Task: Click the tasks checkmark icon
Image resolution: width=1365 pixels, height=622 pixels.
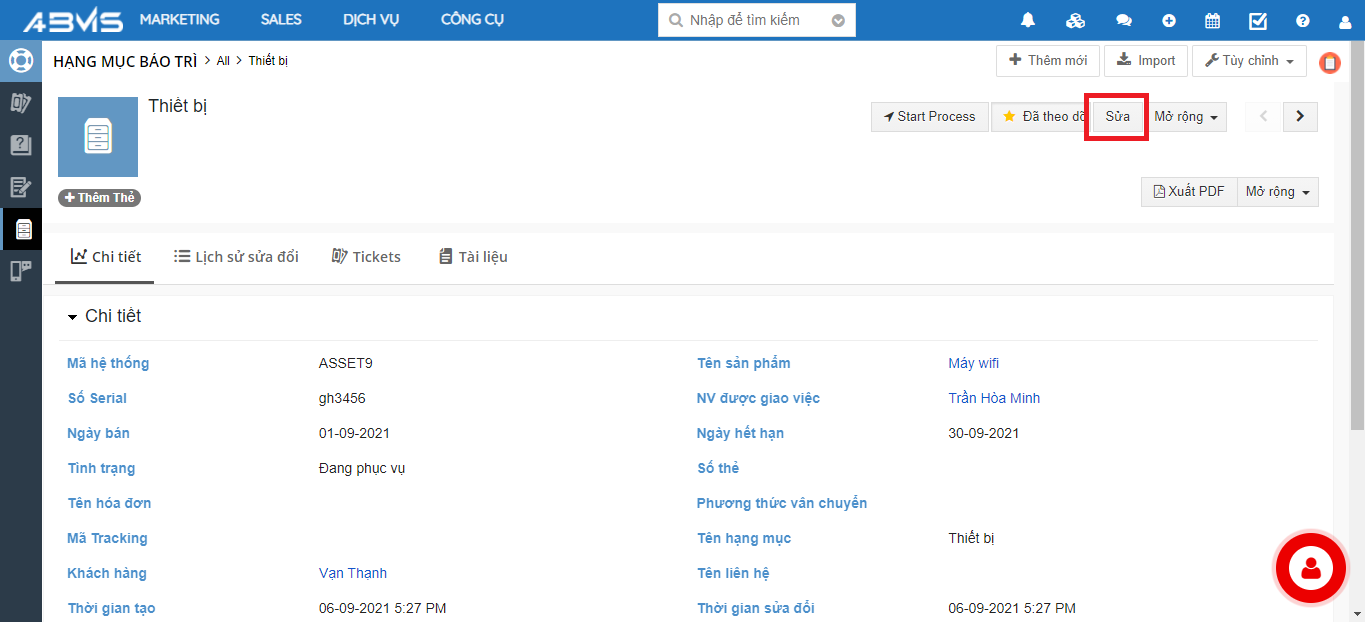Action: (1258, 21)
